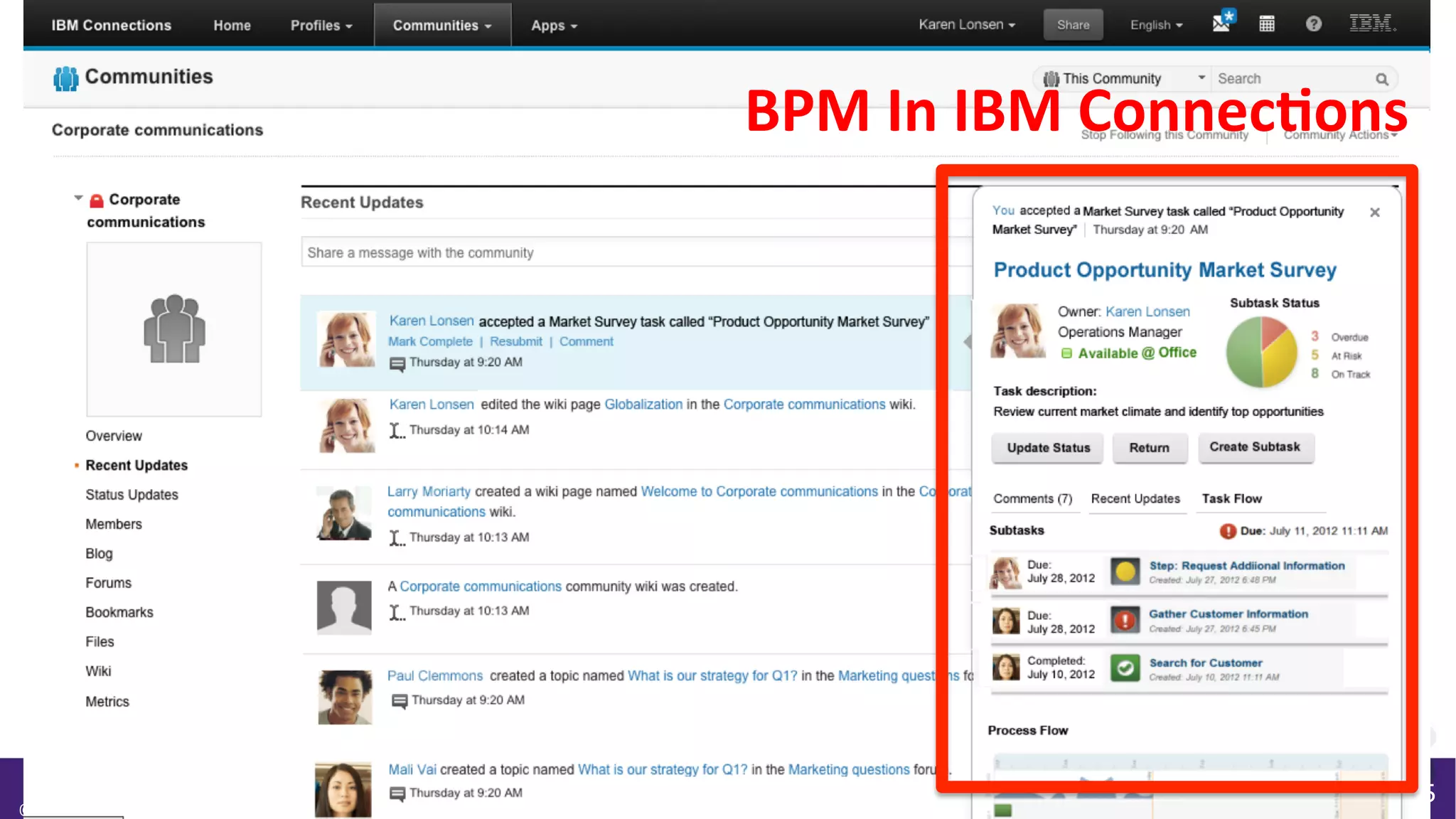The image size is (1456, 819).
Task: Click the Mark Complete link
Action: (x=430, y=342)
